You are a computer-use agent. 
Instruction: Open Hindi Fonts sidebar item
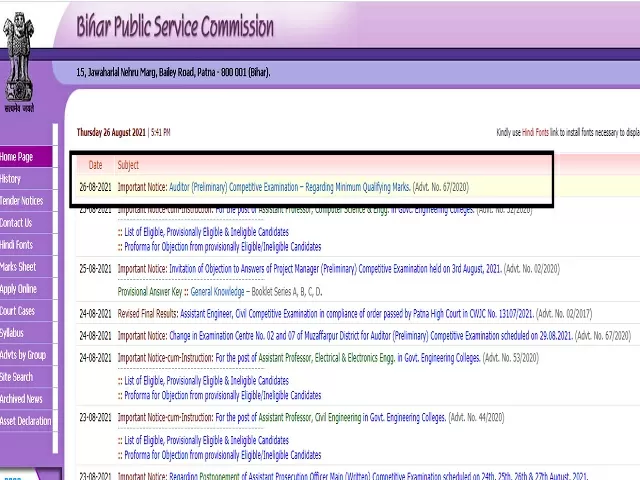tap(17, 245)
